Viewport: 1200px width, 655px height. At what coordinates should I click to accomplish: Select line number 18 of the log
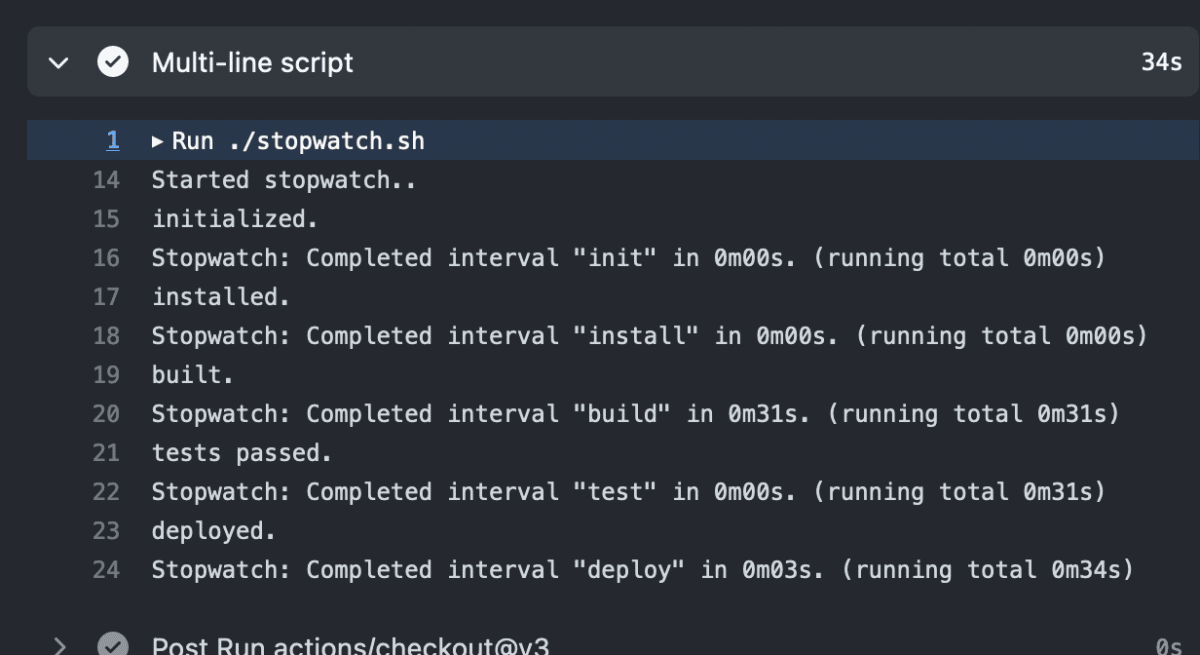pyautogui.click(x=106, y=336)
